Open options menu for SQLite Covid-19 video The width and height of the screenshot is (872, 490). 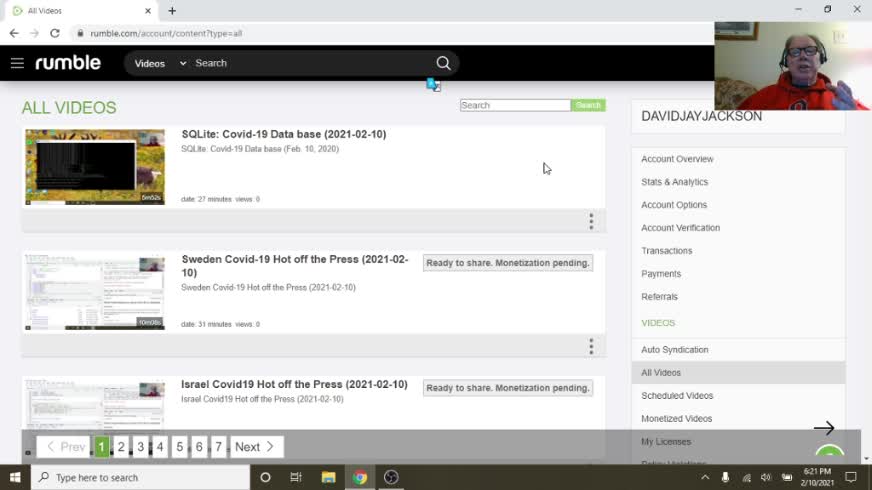coord(591,221)
